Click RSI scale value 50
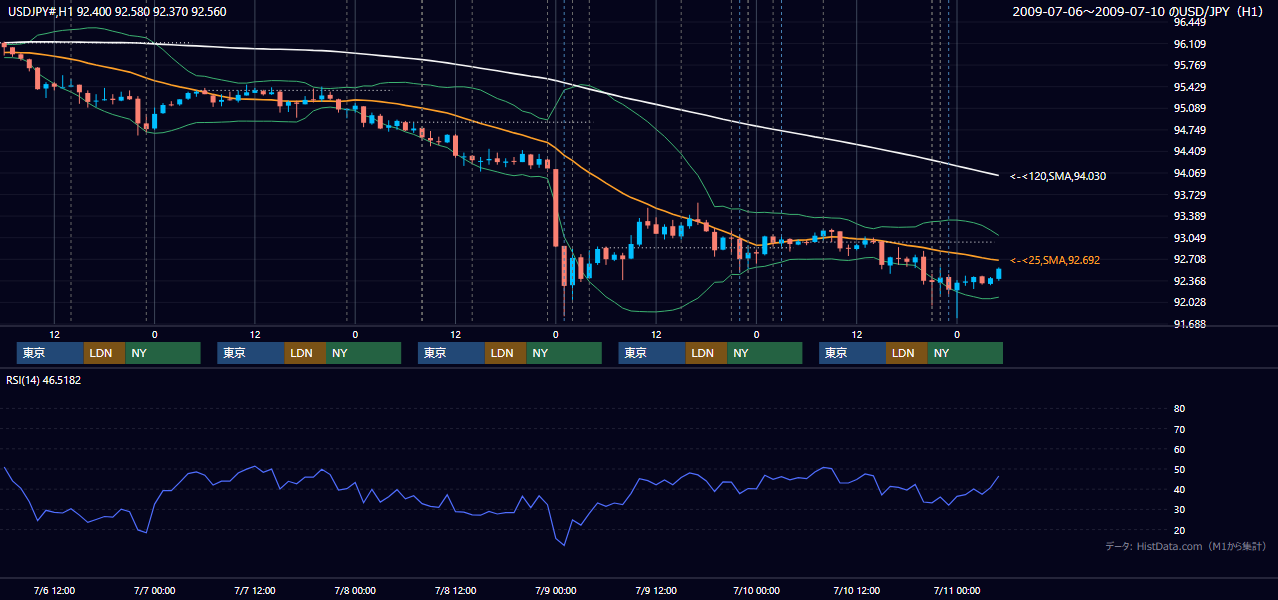1278x600 pixels. tap(1179, 470)
